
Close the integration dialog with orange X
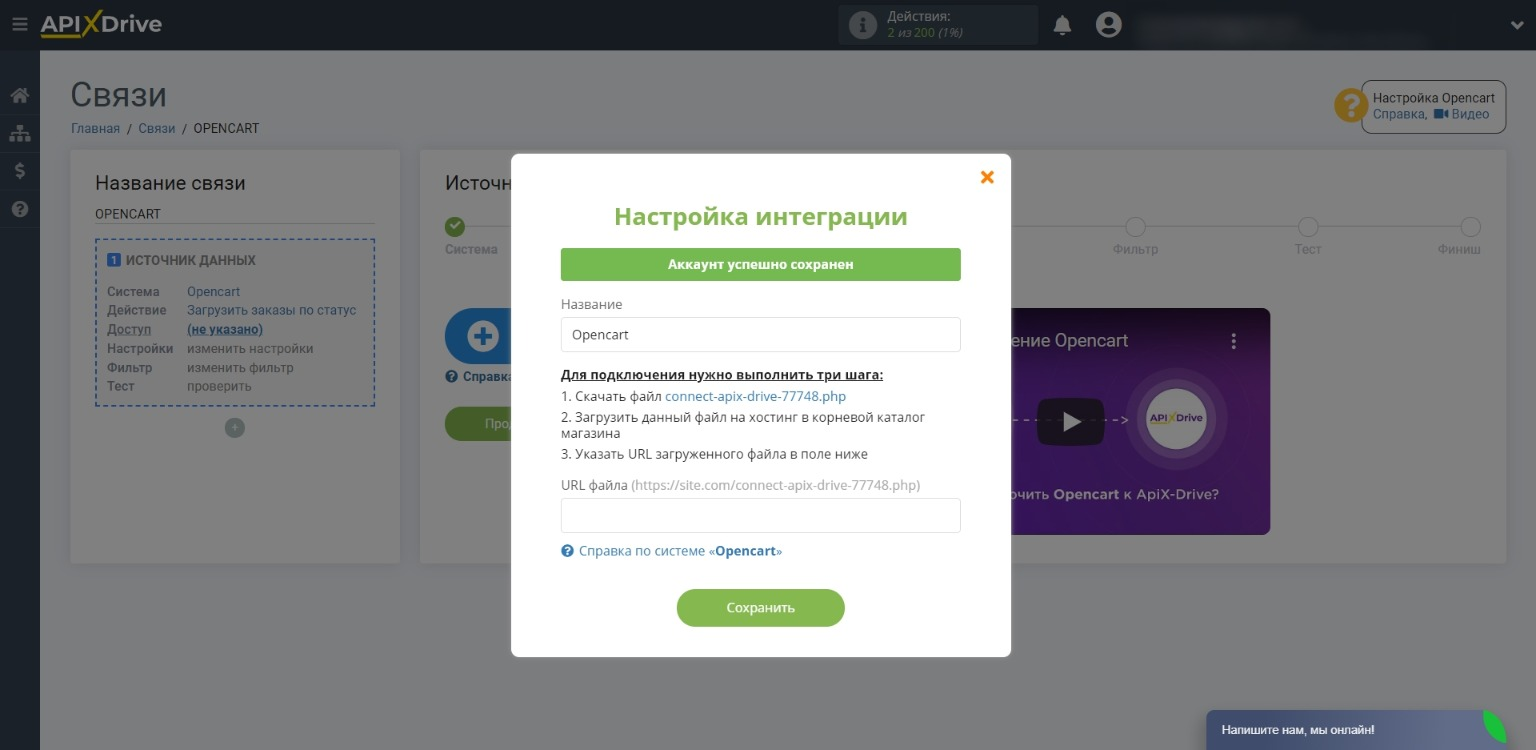point(987,177)
